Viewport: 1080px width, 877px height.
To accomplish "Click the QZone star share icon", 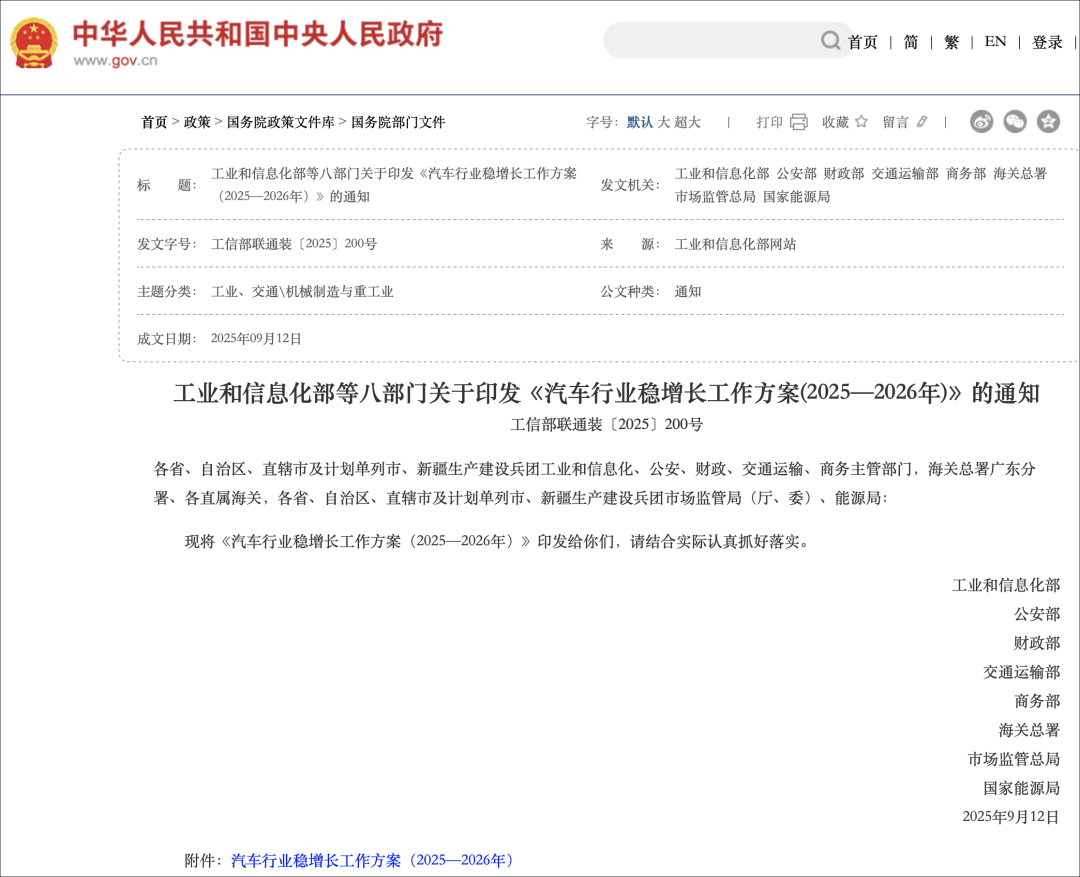I will 1048,121.
